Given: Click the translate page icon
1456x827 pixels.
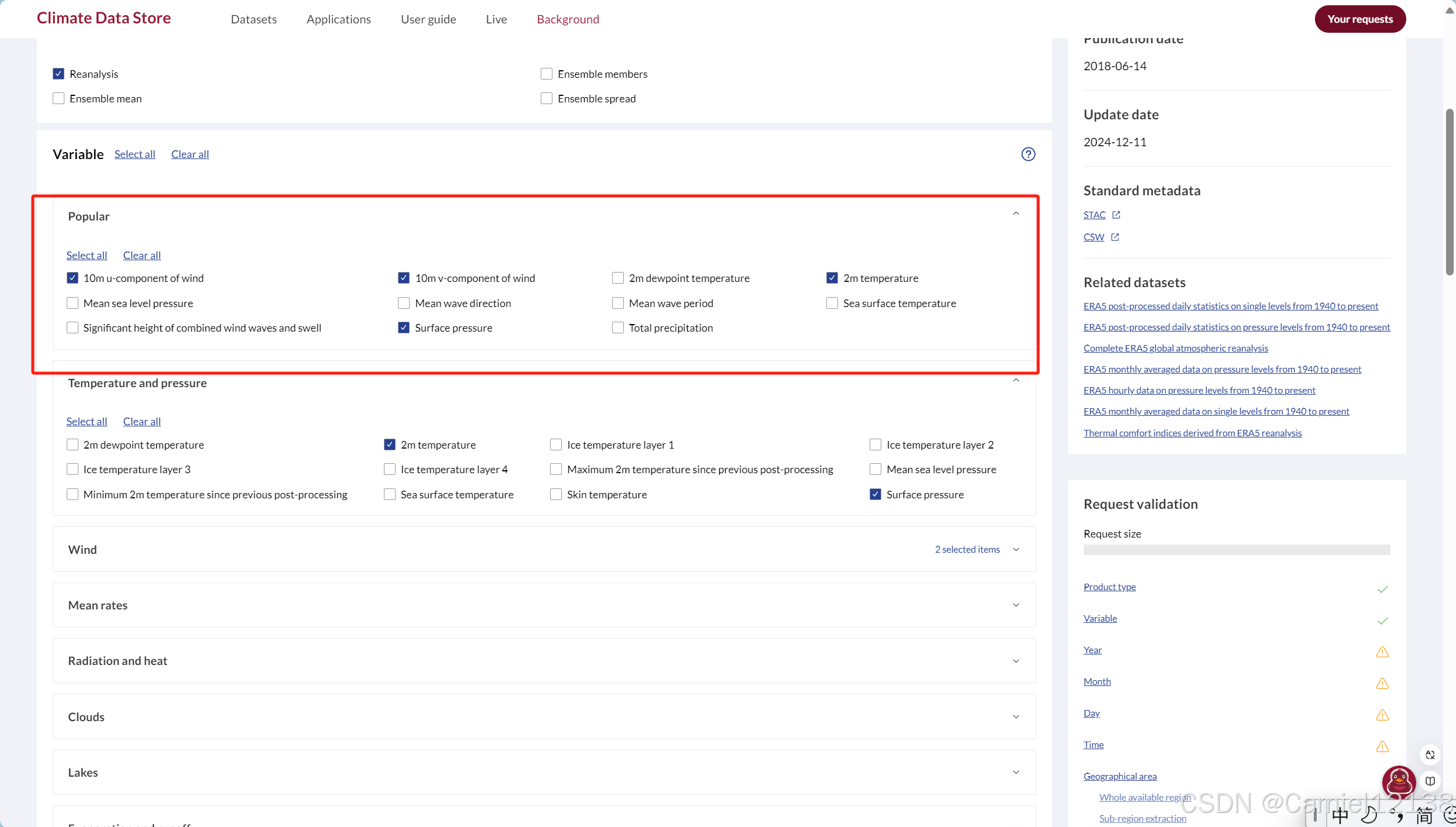Looking at the screenshot, I should [x=1430, y=754].
